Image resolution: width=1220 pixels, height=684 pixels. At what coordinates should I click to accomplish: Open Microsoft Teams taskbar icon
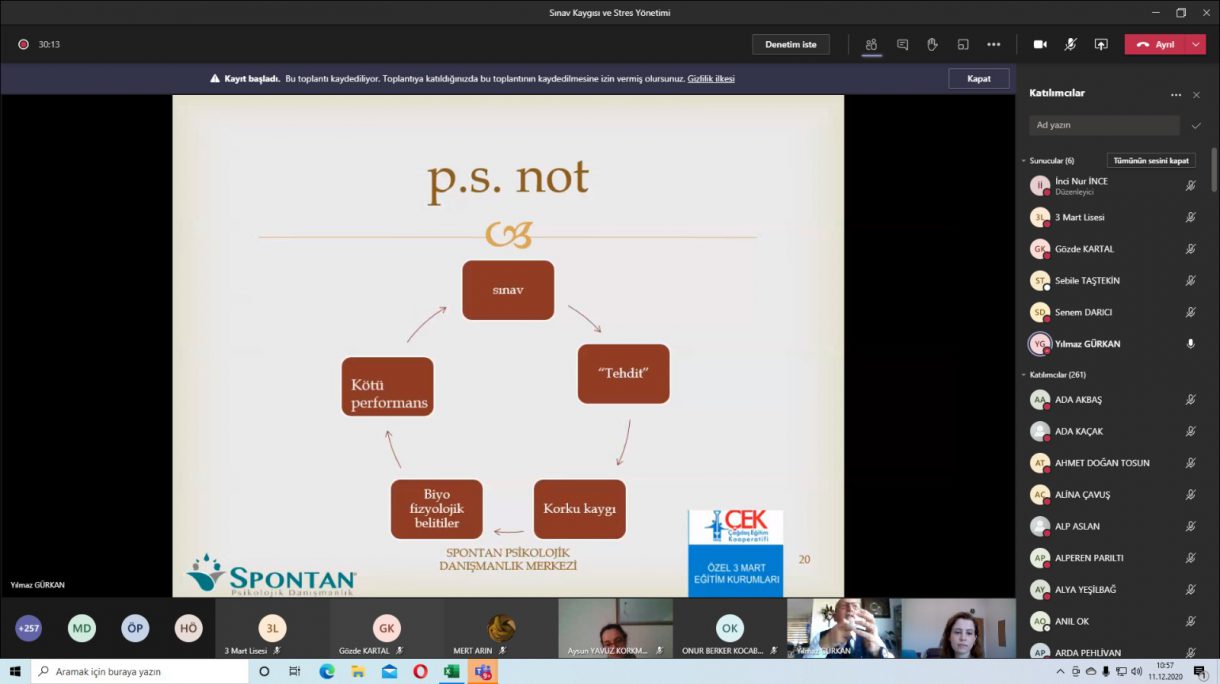(x=483, y=671)
